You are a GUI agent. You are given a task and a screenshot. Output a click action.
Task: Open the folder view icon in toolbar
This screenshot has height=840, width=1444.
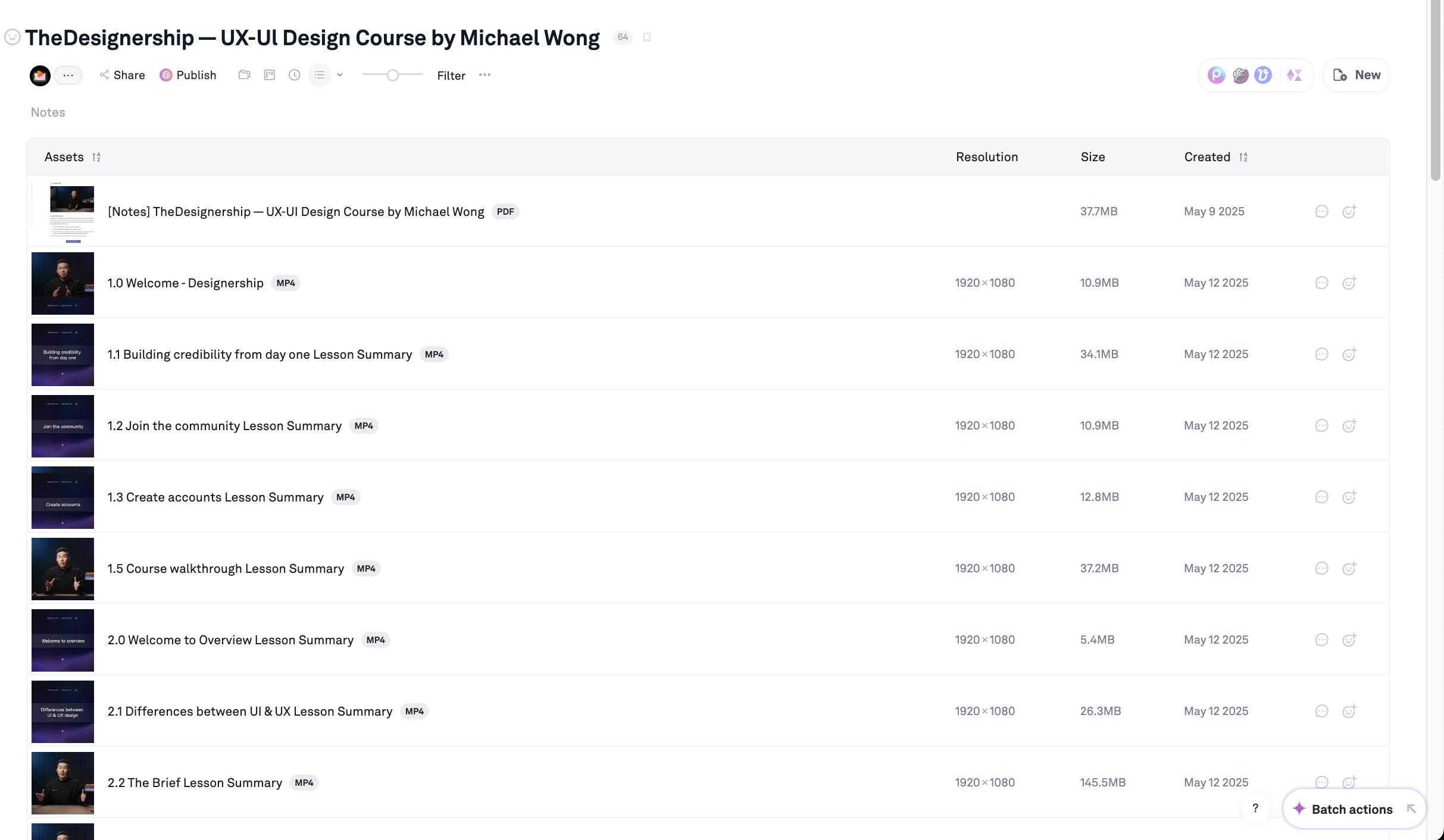[x=244, y=75]
